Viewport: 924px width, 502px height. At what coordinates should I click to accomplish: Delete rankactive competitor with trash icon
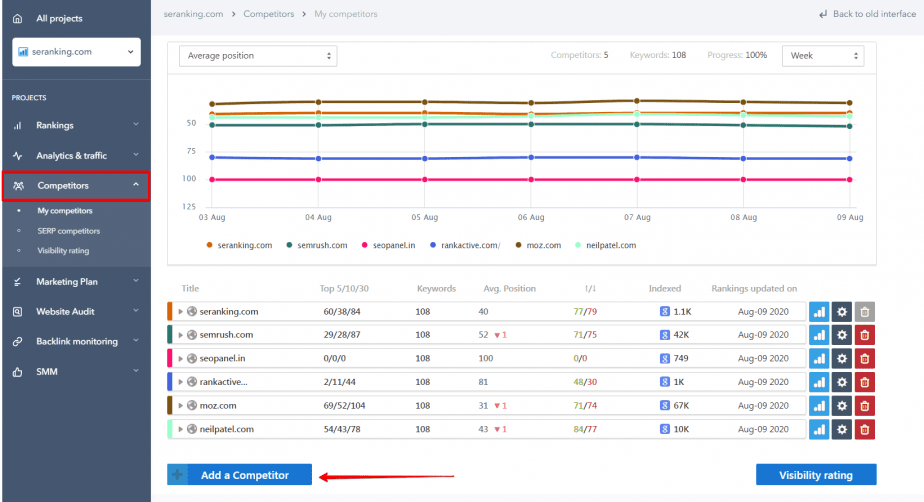864,382
